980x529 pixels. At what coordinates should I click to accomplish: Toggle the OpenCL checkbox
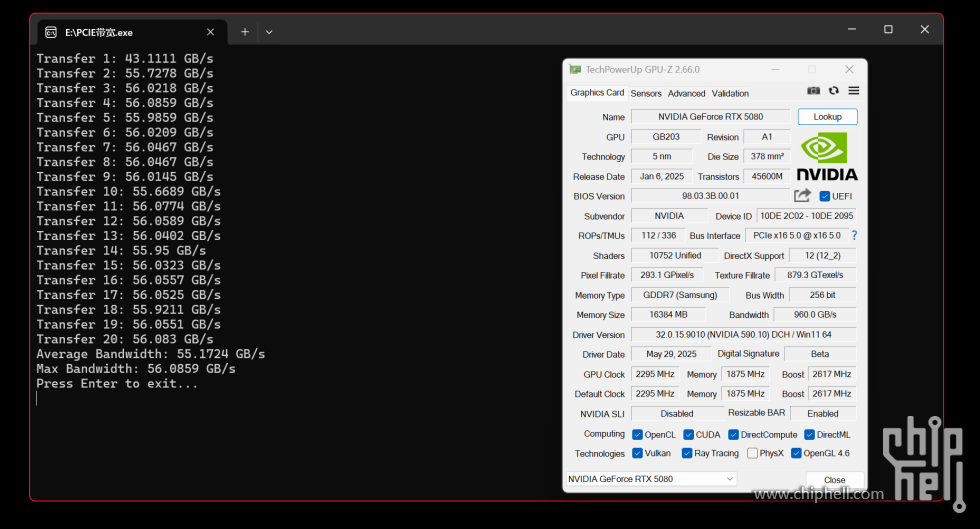(638, 435)
